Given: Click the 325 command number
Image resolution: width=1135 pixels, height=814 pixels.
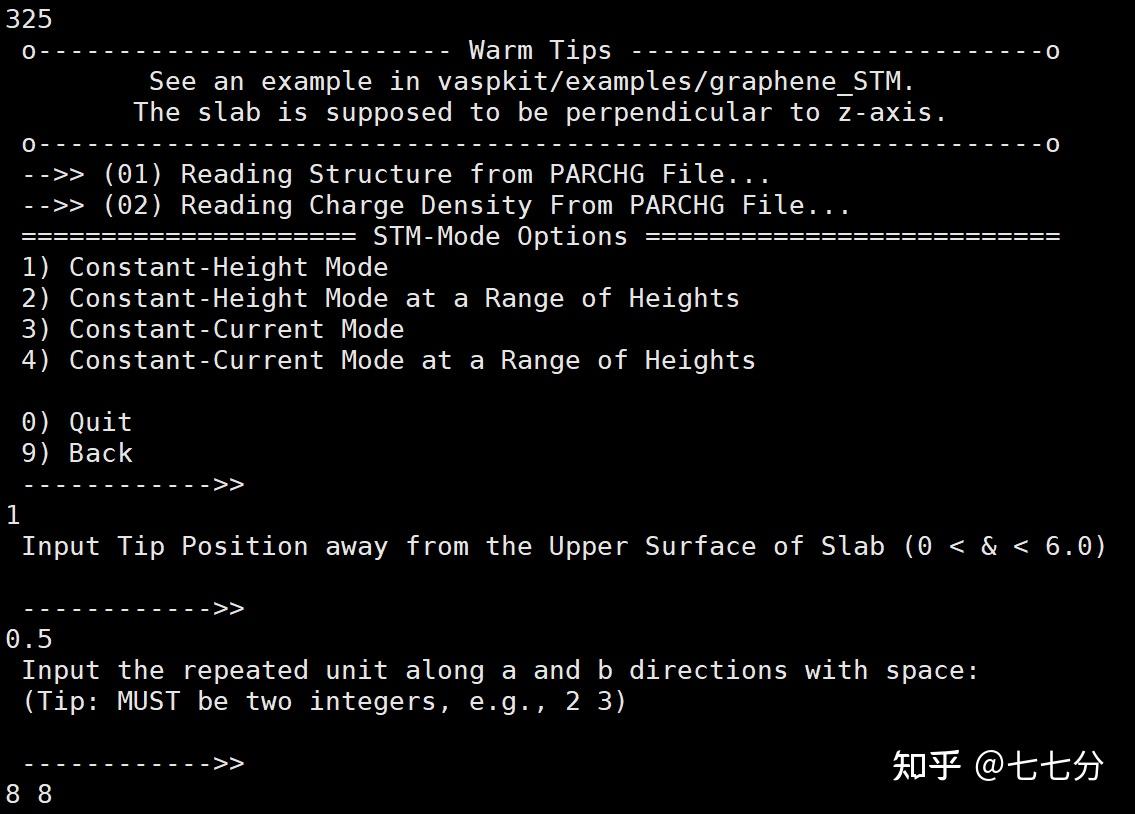Looking at the screenshot, I should click(28, 19).
